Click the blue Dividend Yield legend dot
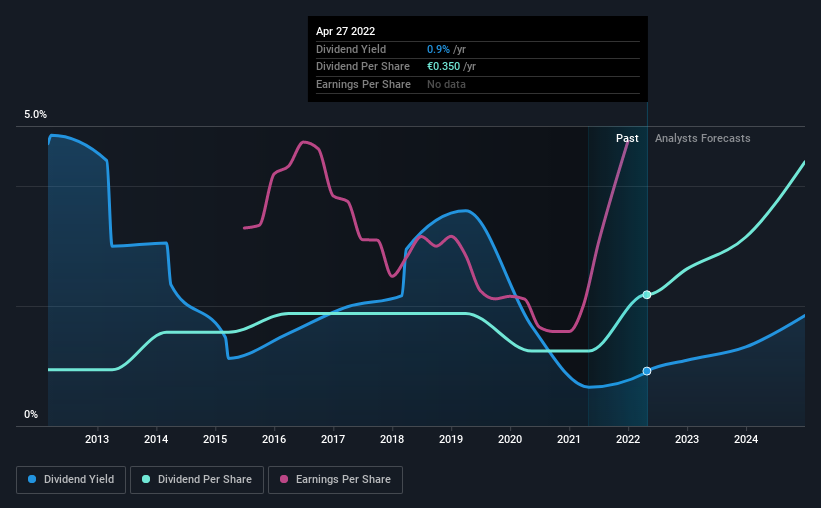The width and height of the screenshot is (821, 508). [32, 479]
